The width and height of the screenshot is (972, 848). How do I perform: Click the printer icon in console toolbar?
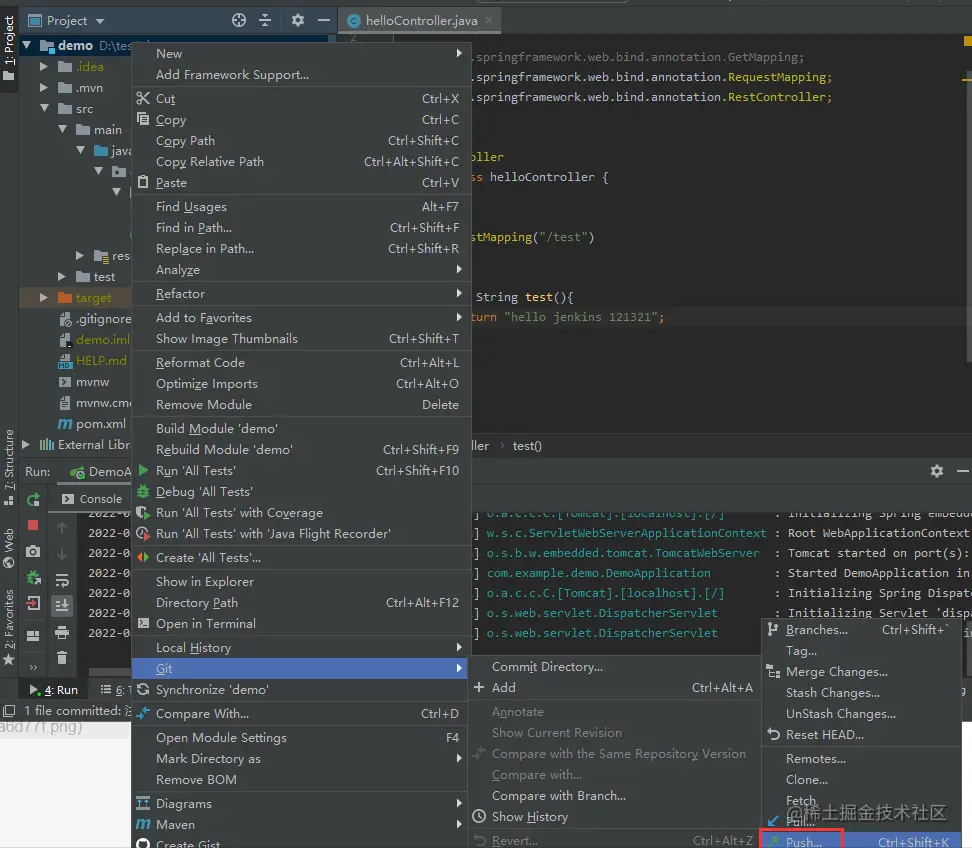62,632
